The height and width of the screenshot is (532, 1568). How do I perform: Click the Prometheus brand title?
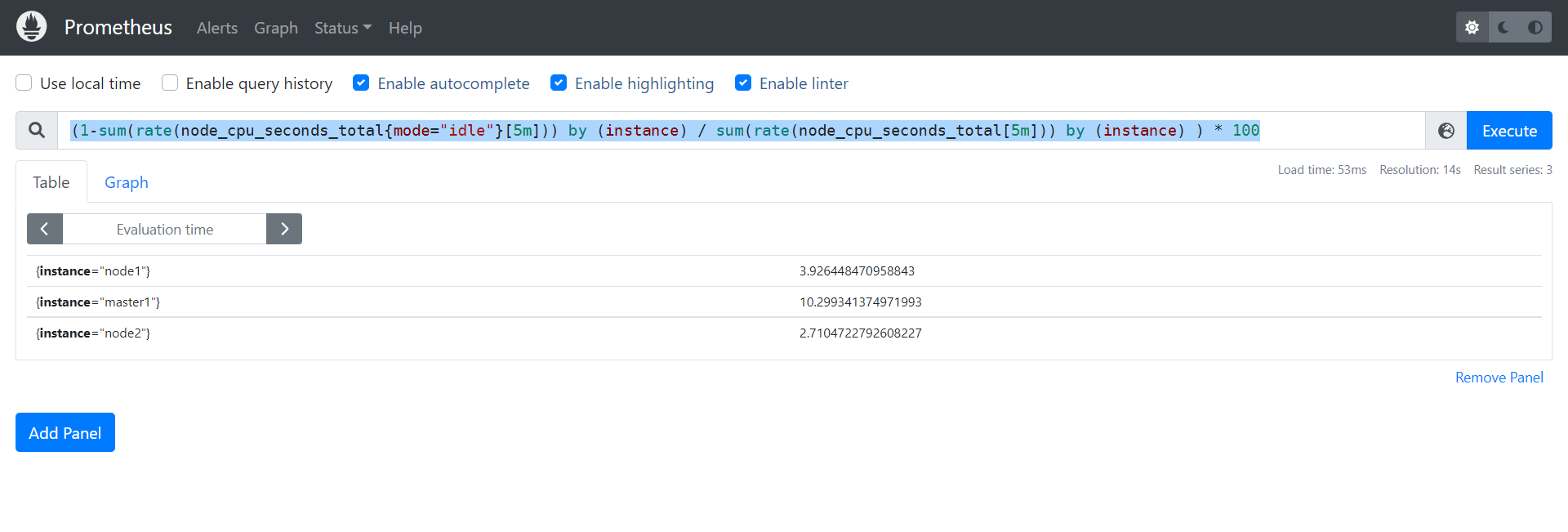point(118,27)
